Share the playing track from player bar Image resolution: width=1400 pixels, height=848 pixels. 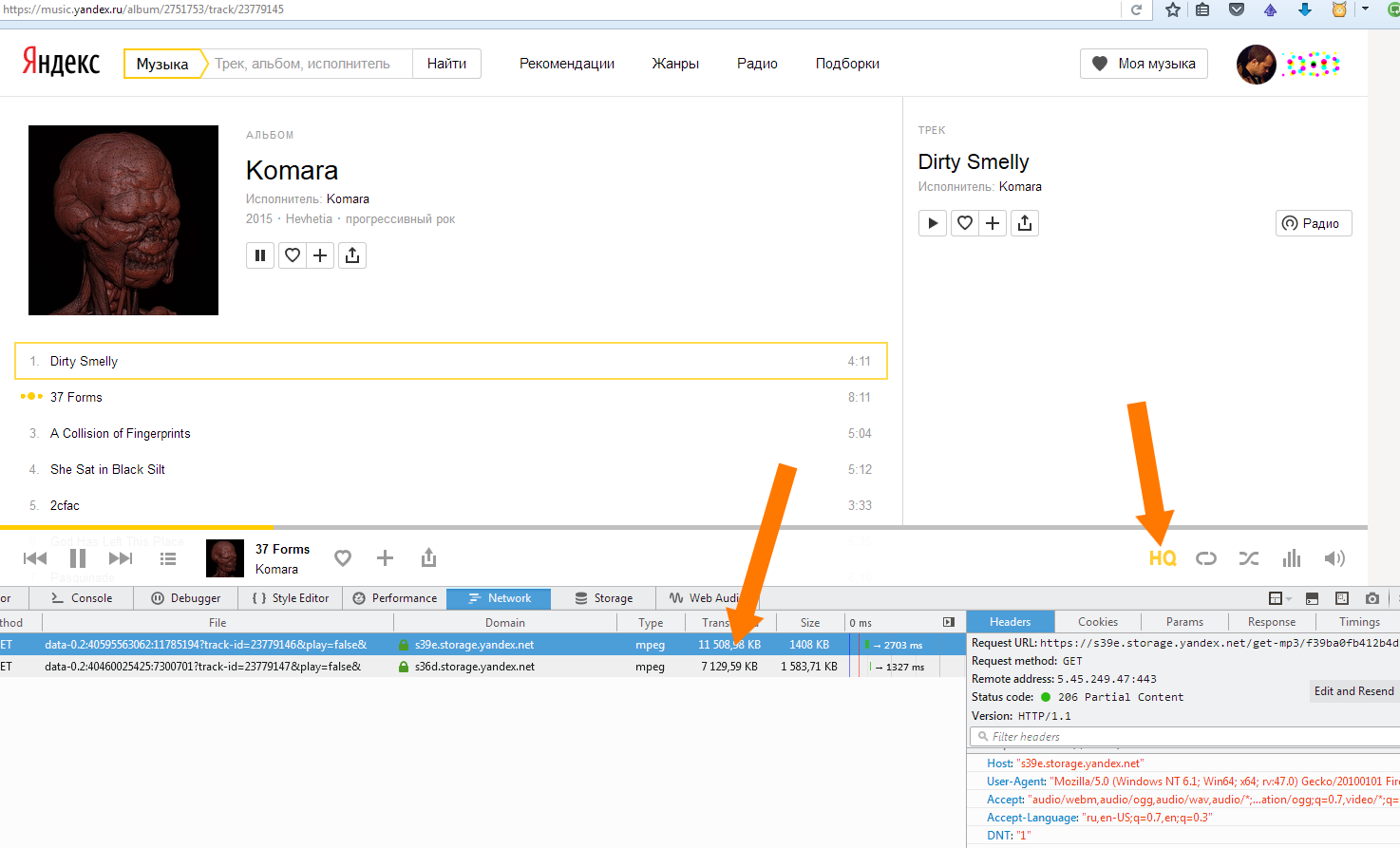pos(428,558)
